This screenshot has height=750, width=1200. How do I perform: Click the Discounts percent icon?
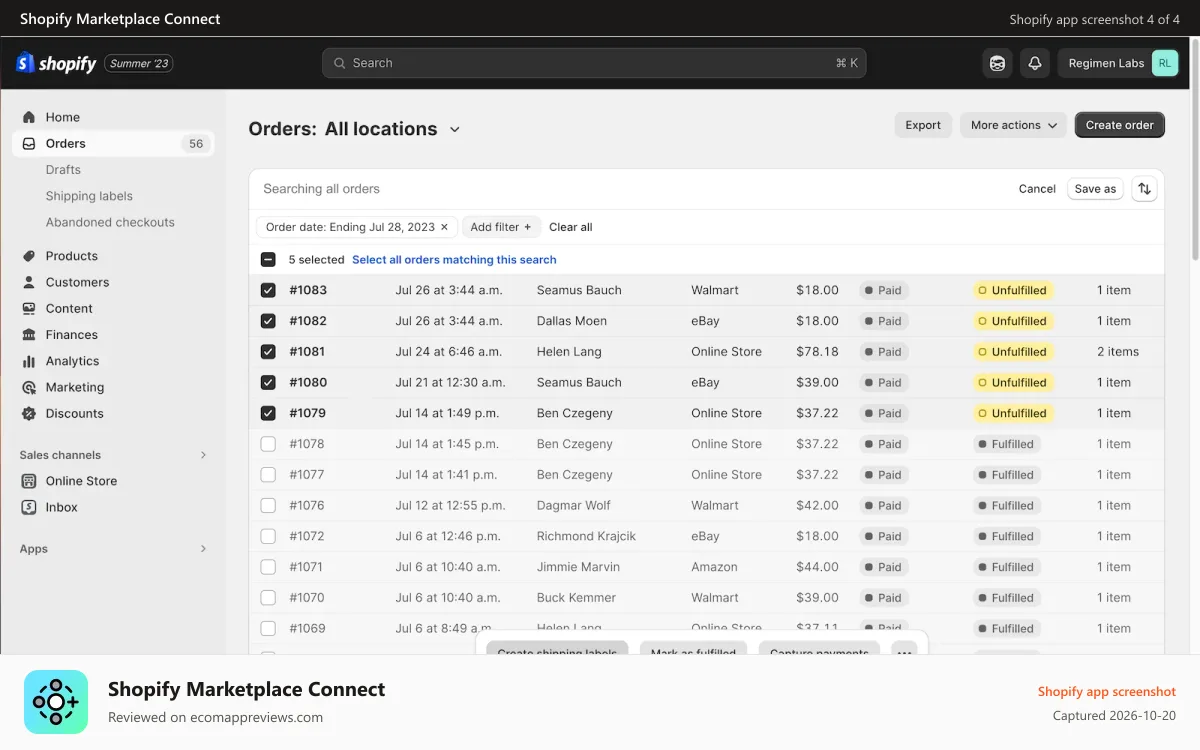(29, 413)
